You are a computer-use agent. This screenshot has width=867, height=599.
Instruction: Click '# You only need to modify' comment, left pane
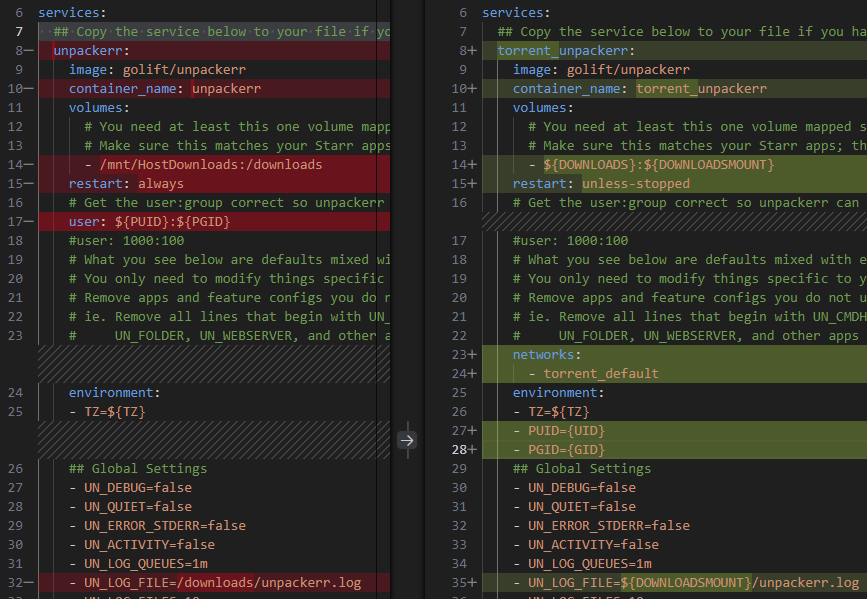pyautogui.click(x=226, y=279)
